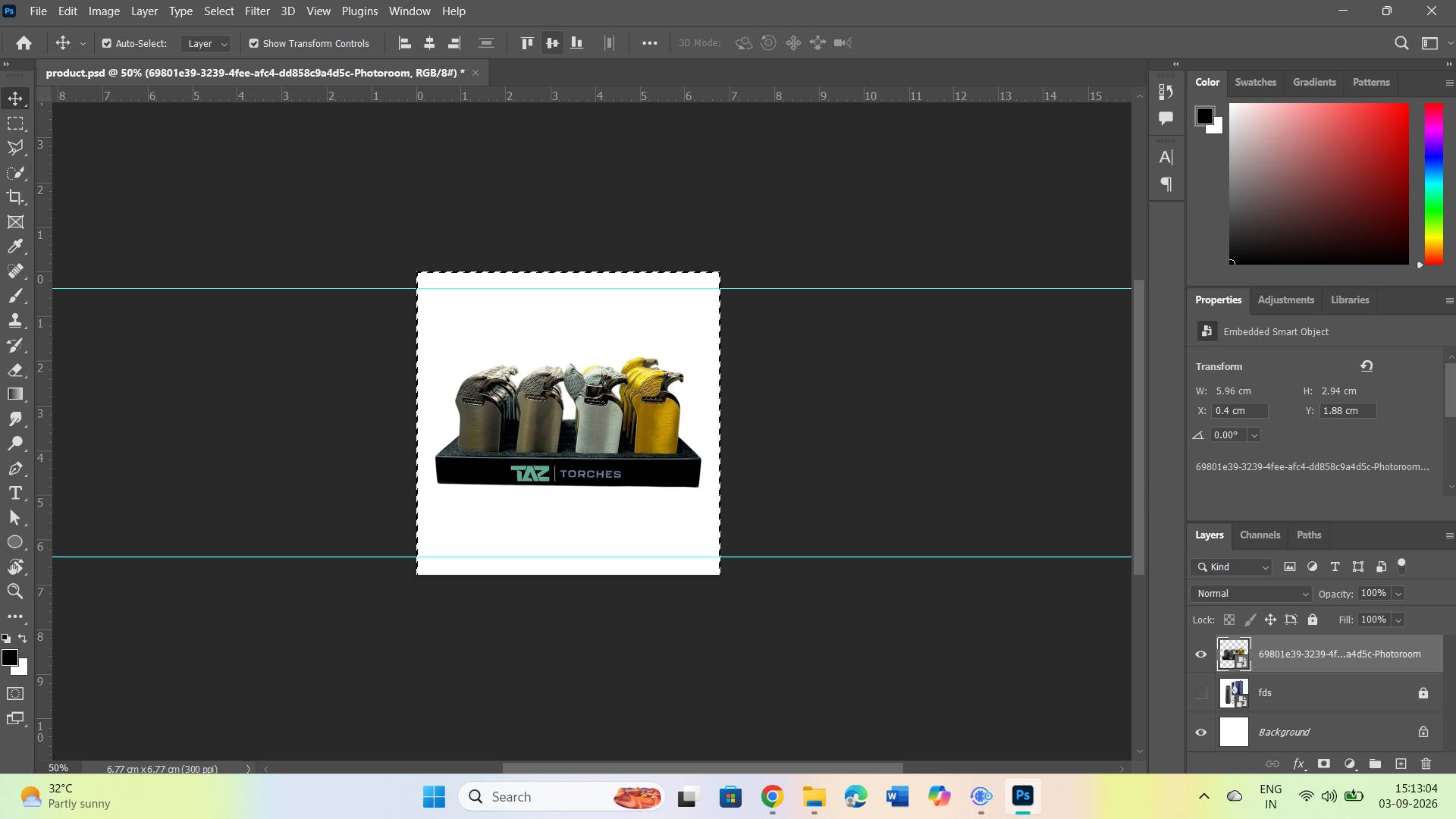Screen dimensions: 1456x819
Task: Open the Auto-Select Layer dropdown
Action: tap(206, 43)
